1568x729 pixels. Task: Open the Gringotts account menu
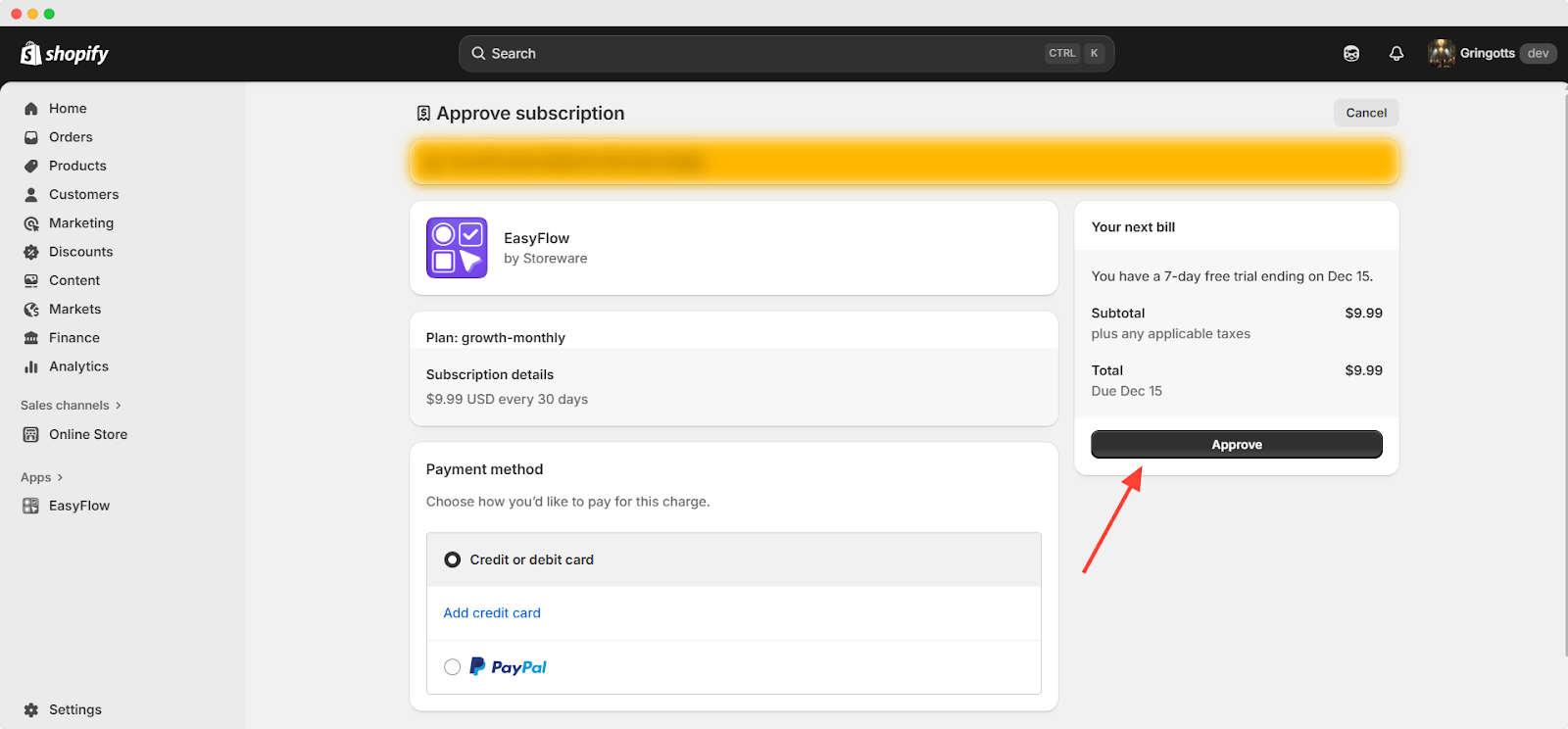click(x=1492, y=53)
